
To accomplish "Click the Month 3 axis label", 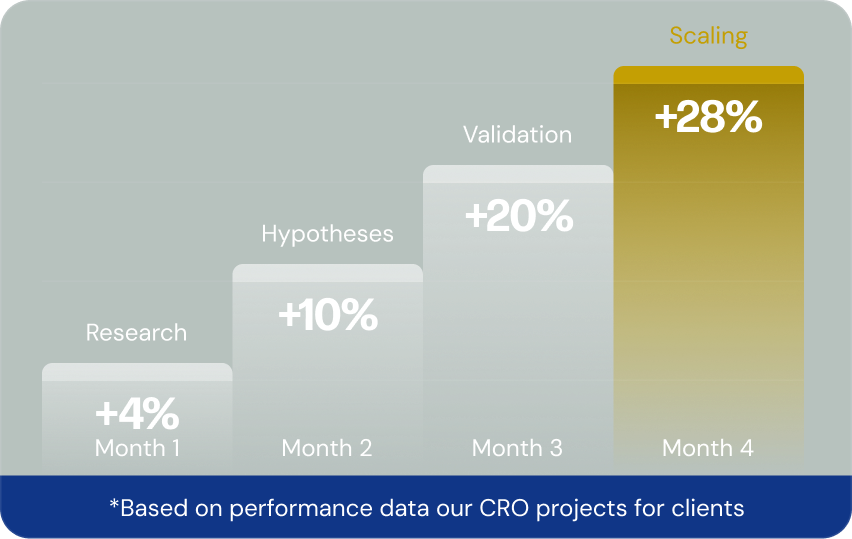I will [517, 447].
